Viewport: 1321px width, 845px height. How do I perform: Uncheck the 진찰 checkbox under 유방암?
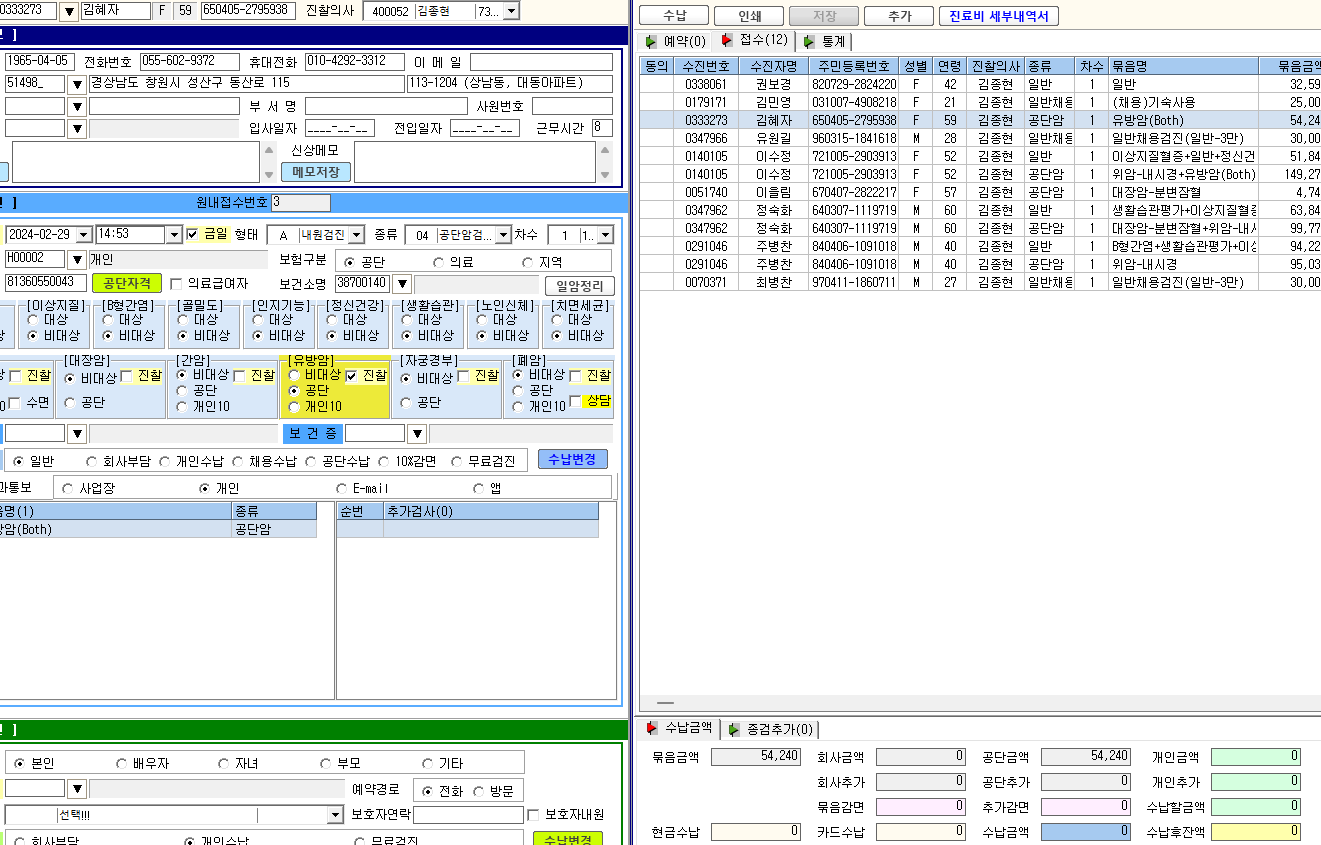click(352, 376)
